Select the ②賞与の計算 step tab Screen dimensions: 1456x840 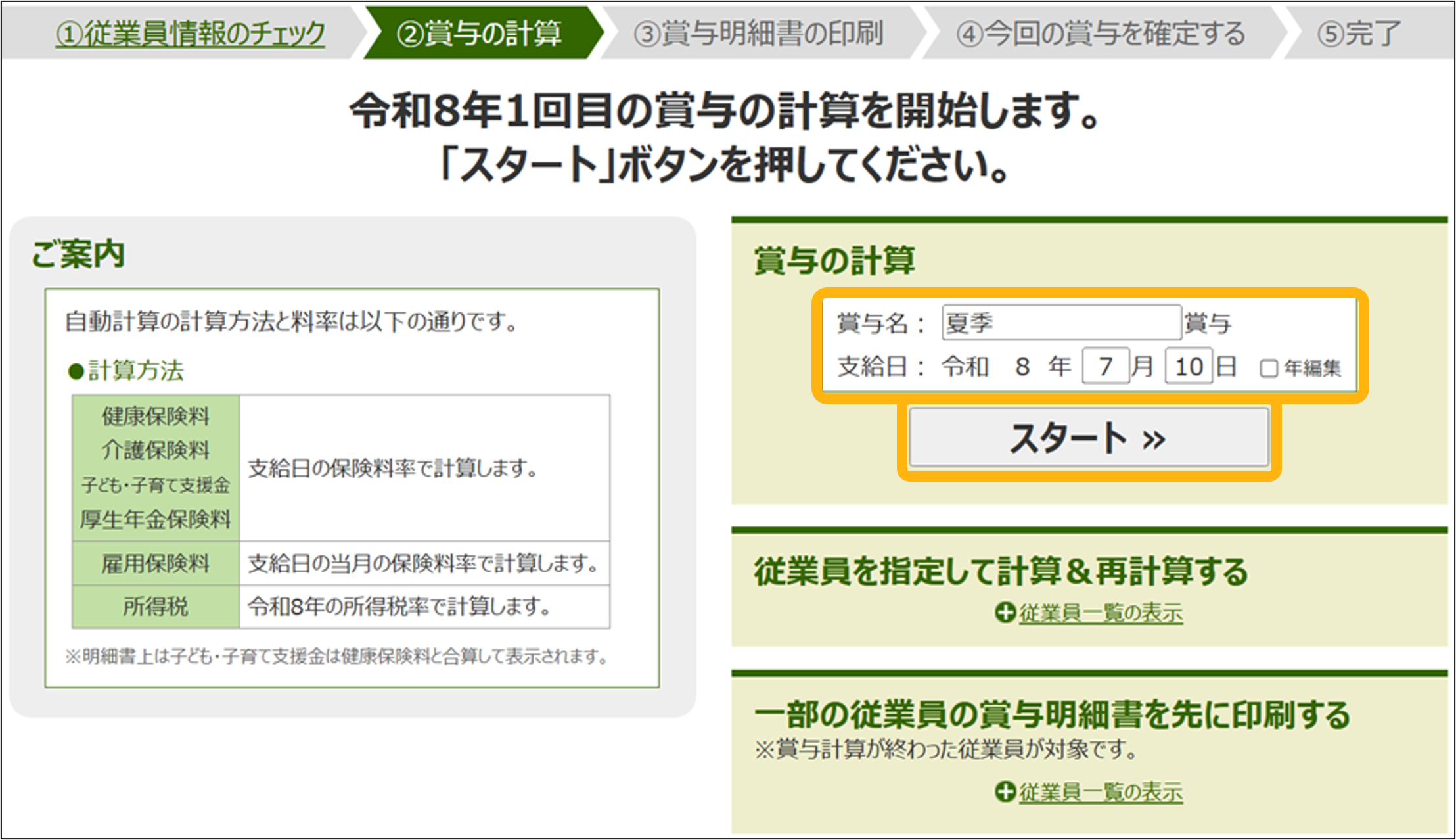[x=480, y=33]
